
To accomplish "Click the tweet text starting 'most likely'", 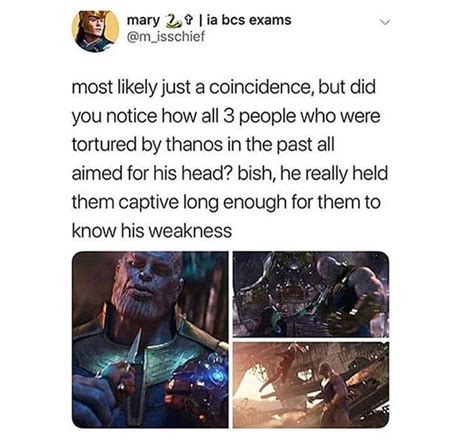I will (x=230, y=159).
